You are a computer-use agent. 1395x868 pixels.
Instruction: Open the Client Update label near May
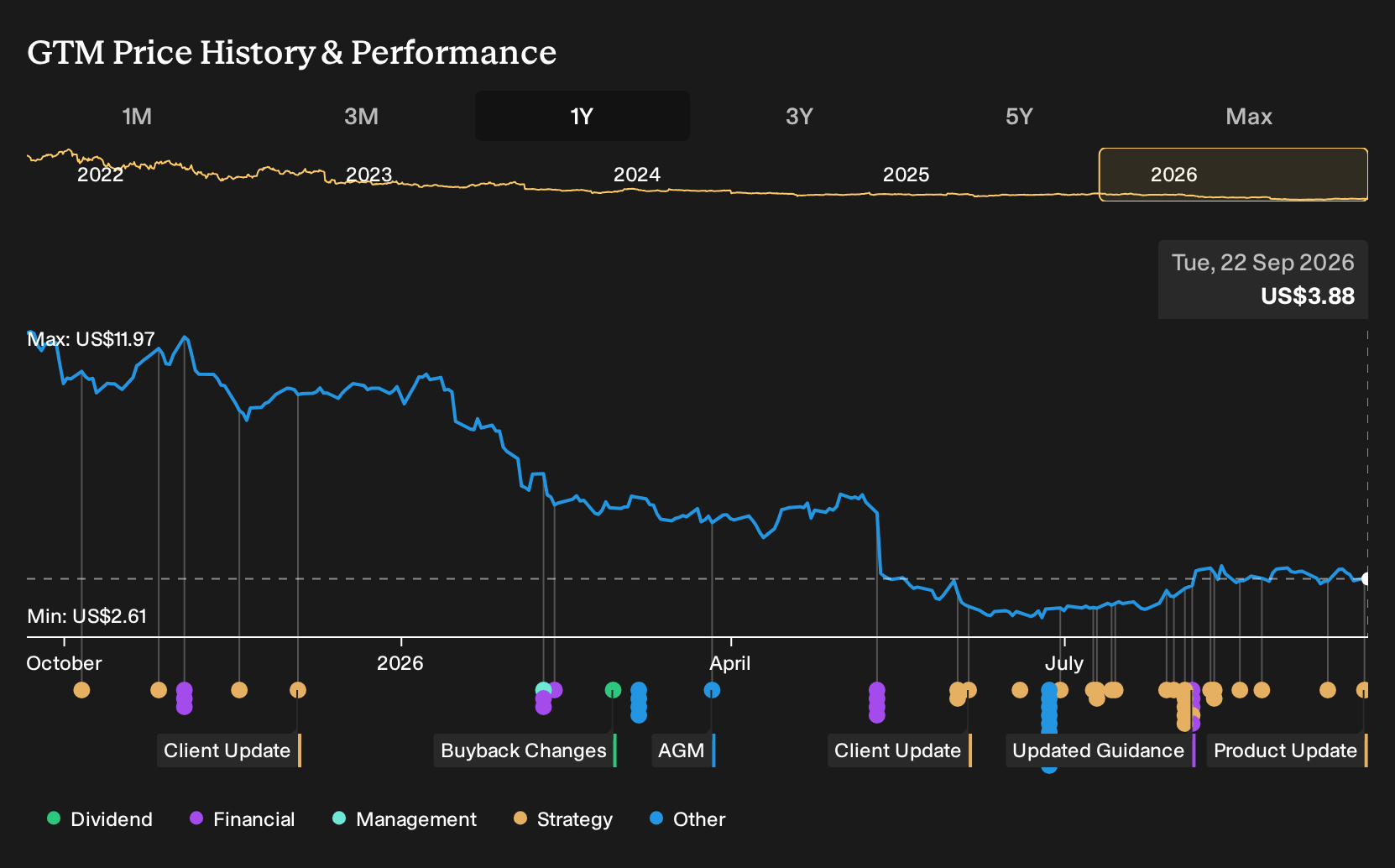(900, 750)
